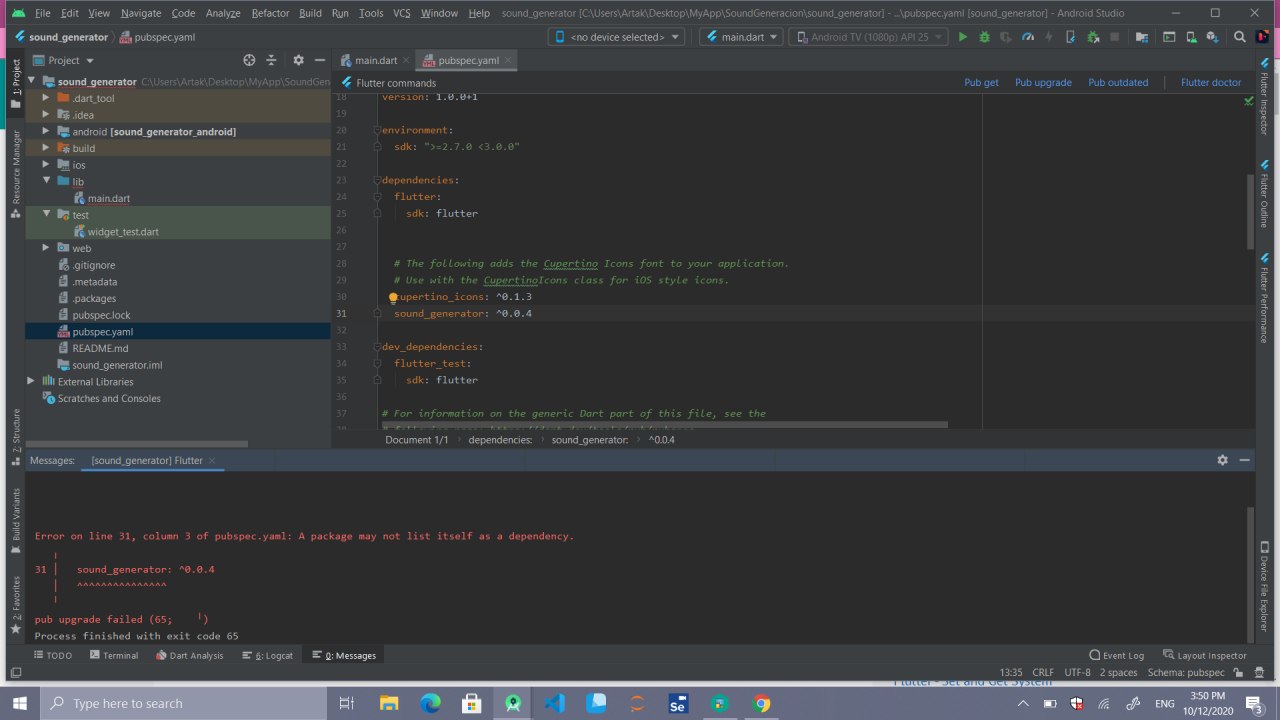Open the main.dart run configuration dropdown
The image size is (1280, 720).
[740, 37]
